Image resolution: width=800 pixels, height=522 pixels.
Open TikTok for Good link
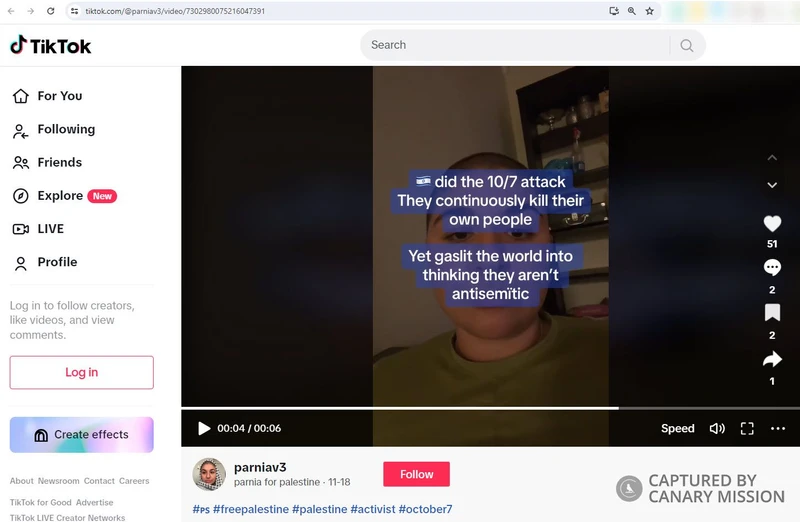pos(41,503)
